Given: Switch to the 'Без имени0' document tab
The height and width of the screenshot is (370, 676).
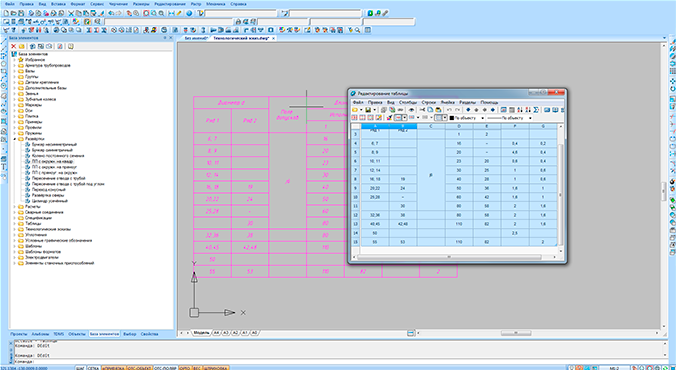Looking at the screenshot, I should click(x=196, y=38).
